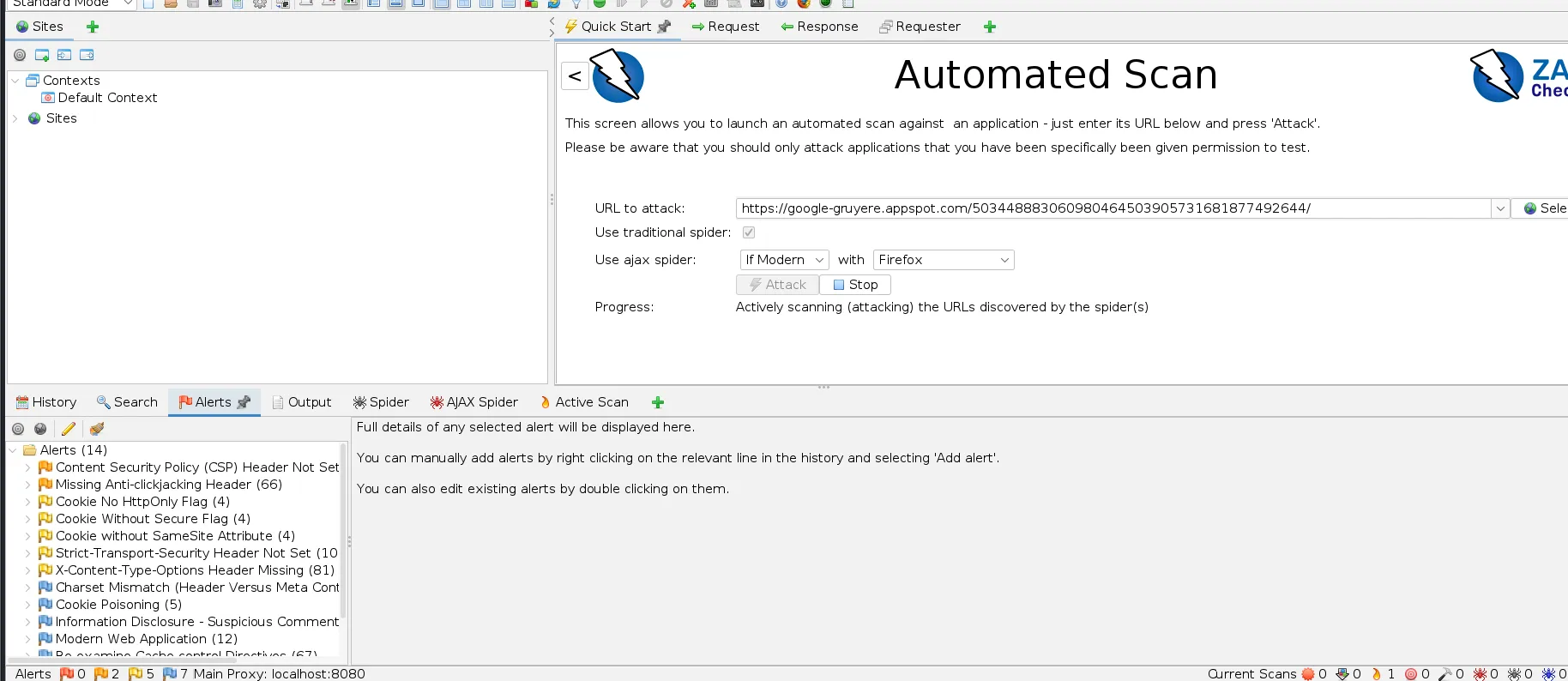Image resolution: width=1568 pixels, height=681 pixels.
Task: Click the export context icon in Sites toolbar
Action: 87,55
